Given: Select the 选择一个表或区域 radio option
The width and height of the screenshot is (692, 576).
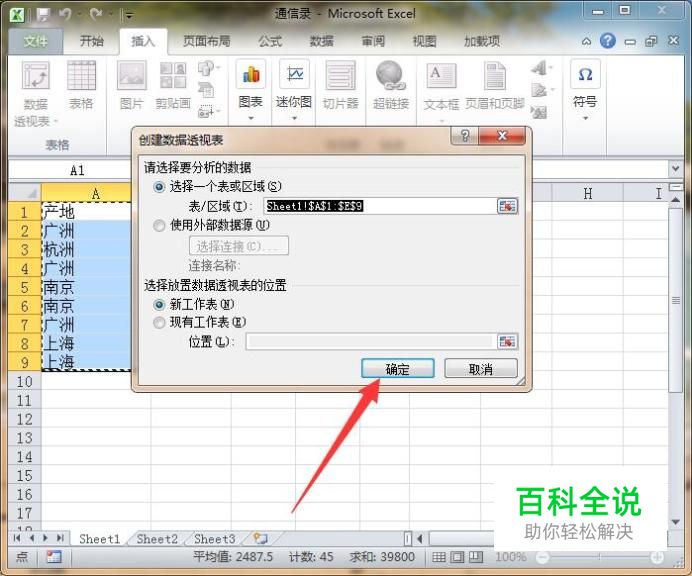Looking at the screenshot, I should (159, 187).
